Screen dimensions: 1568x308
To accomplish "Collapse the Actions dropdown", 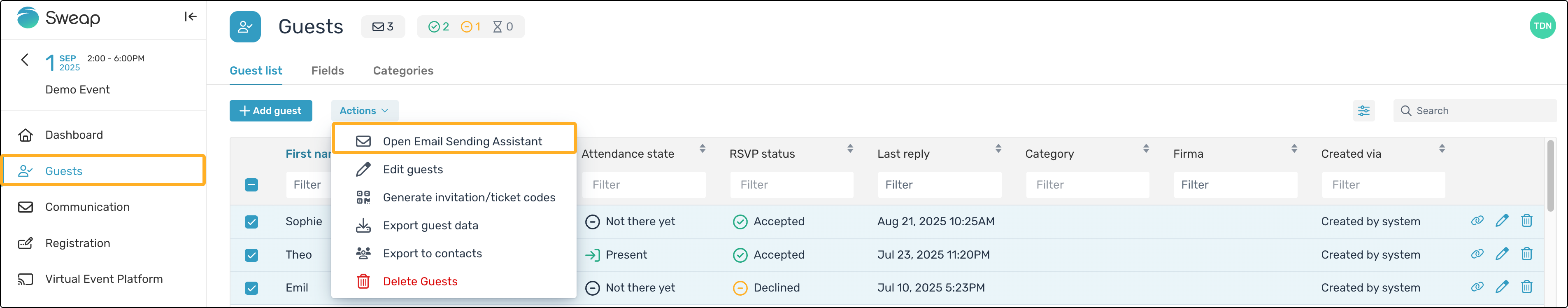I will click(x=364, y=111).
